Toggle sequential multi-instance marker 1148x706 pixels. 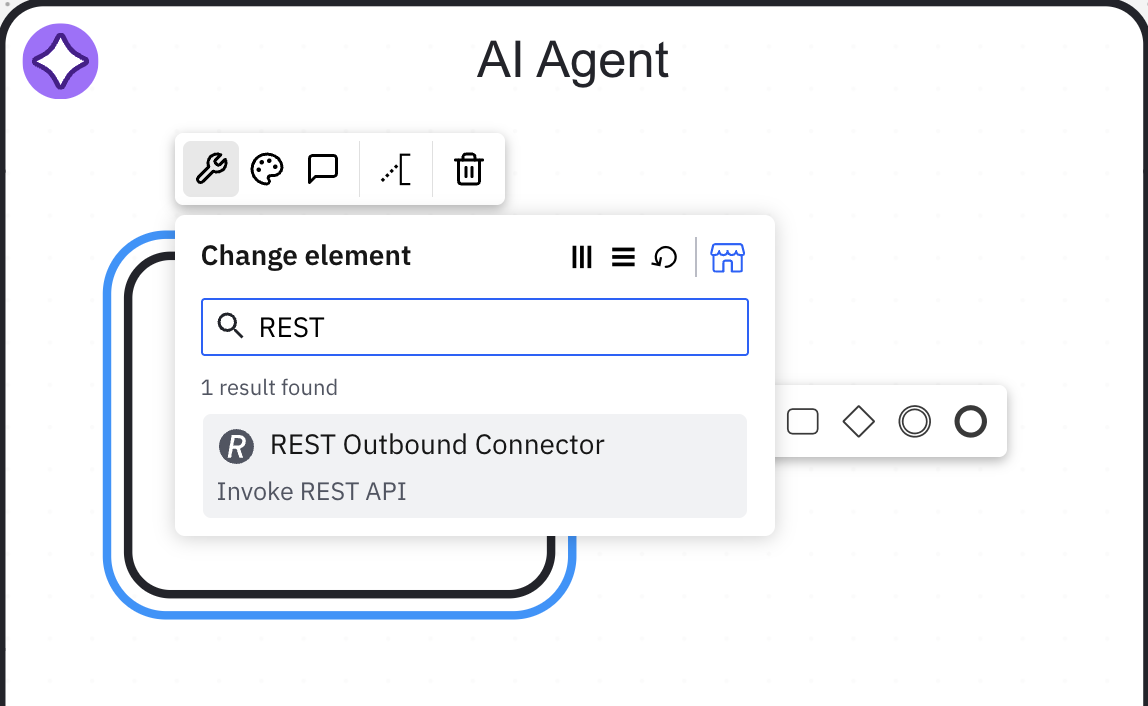pos(623,257)
